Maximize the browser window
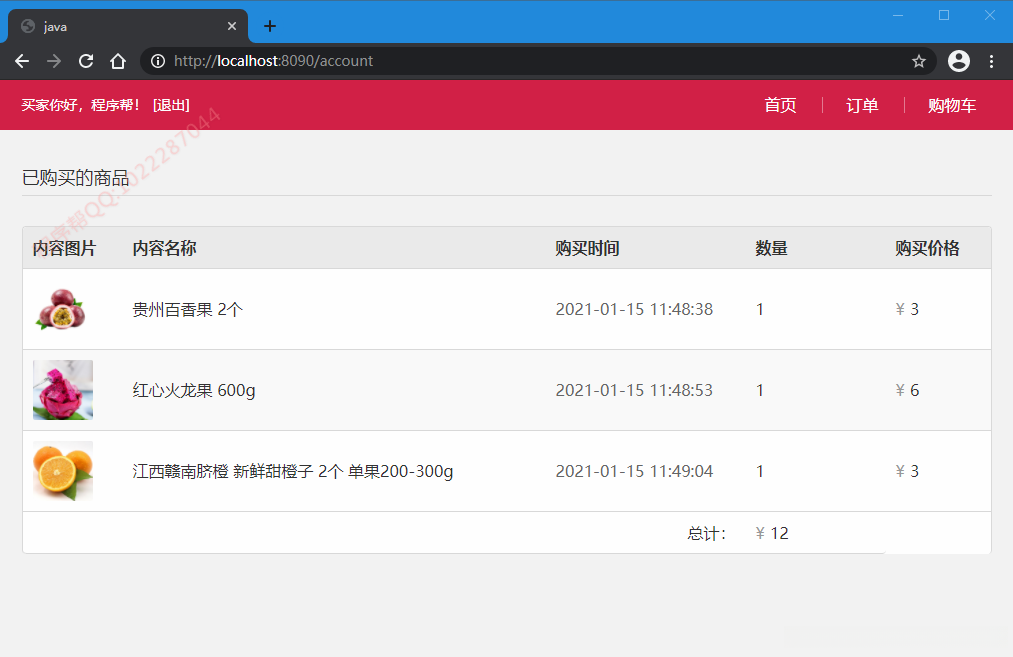The image size is (1013, 657). [944, 15]
